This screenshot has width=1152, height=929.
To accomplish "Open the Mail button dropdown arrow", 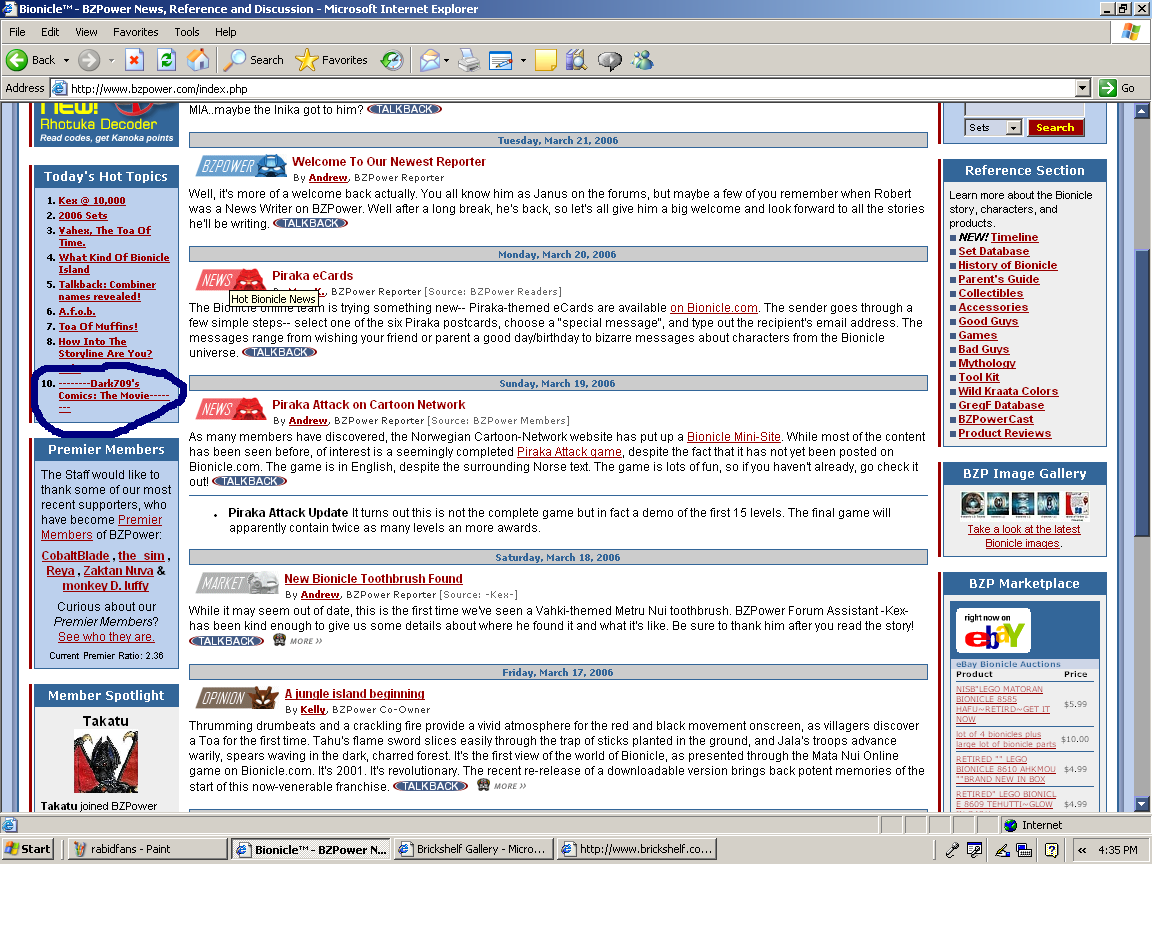I will pos(446,60).
